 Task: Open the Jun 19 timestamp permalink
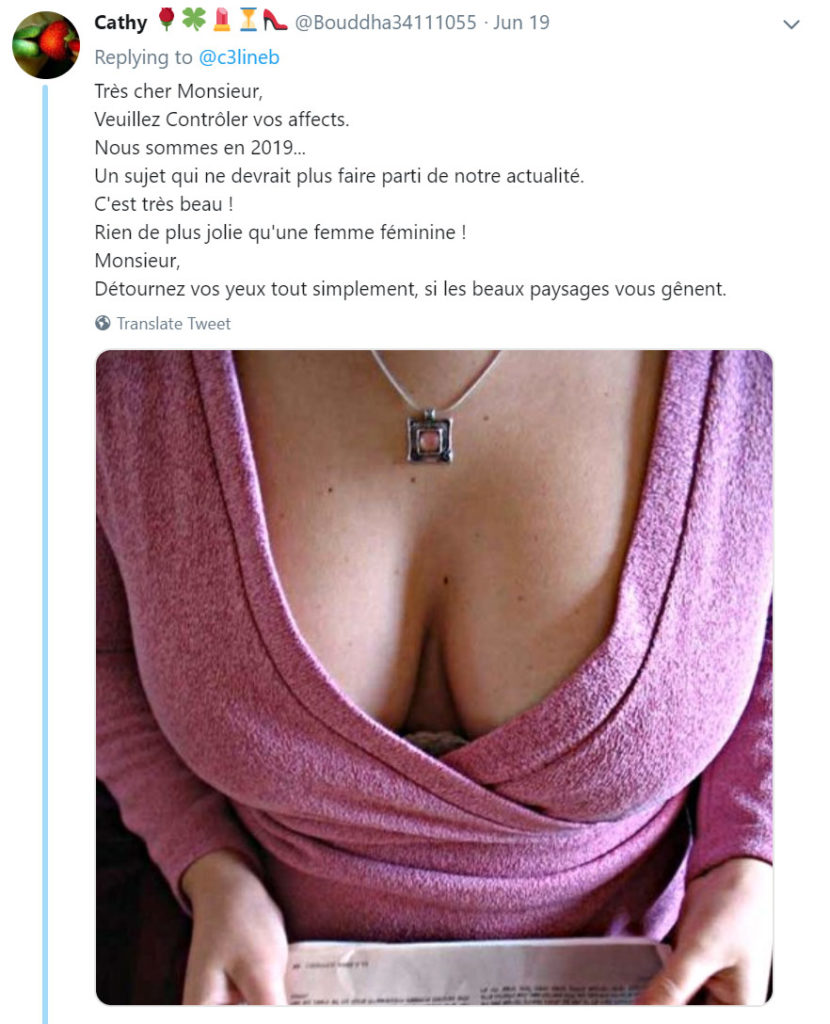pyautogui.click(x=521, y=22)
